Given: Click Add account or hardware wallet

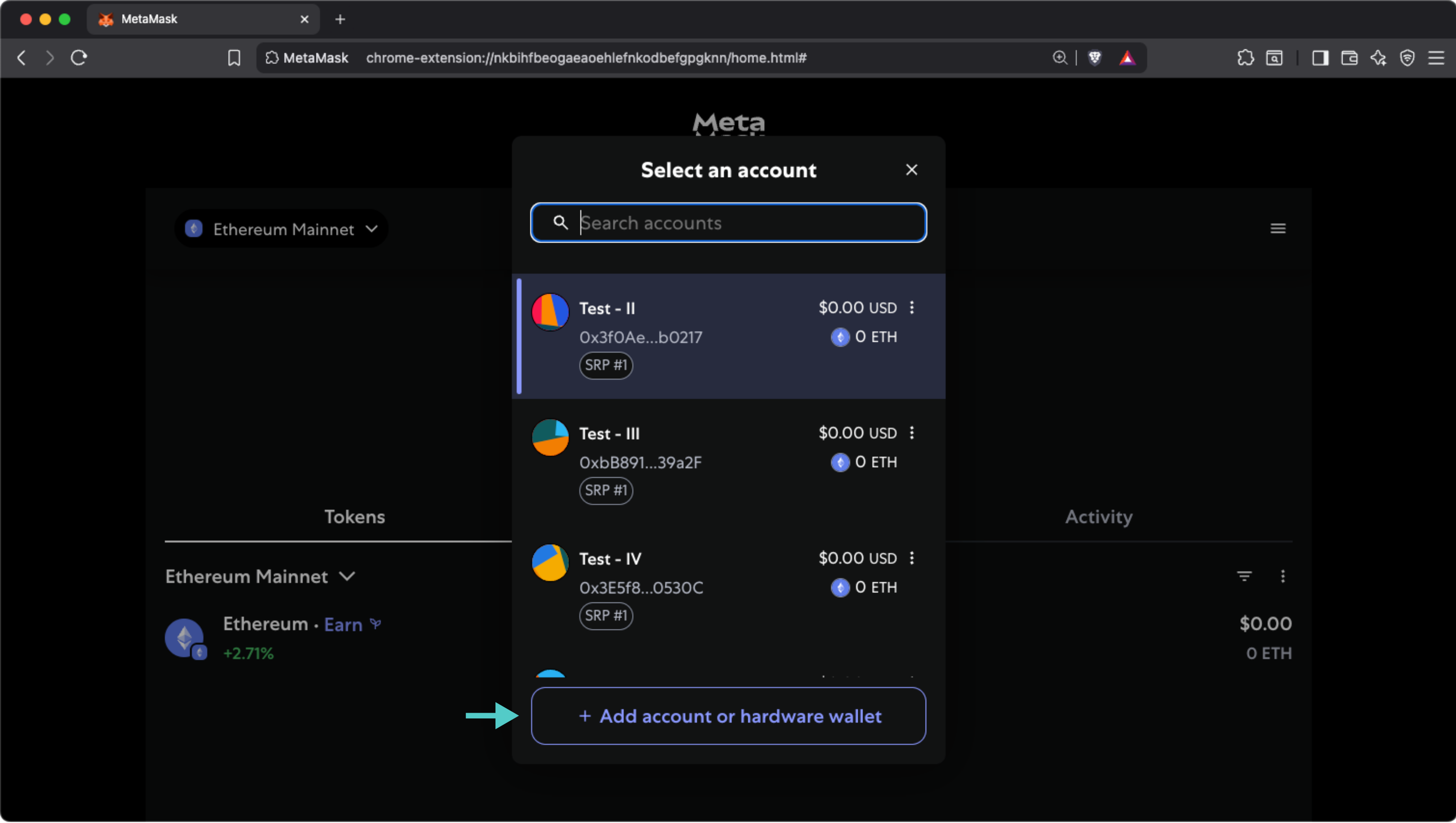Looking at the screenshot, I should 728,716.
